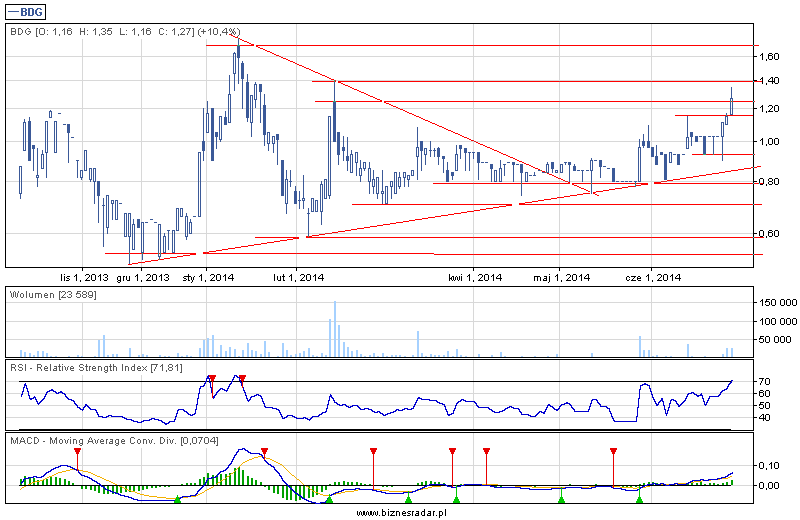The height and width of the screenshot is (520, 800).
Task: Click first red overbought marker on RSI
Action: 211,378
